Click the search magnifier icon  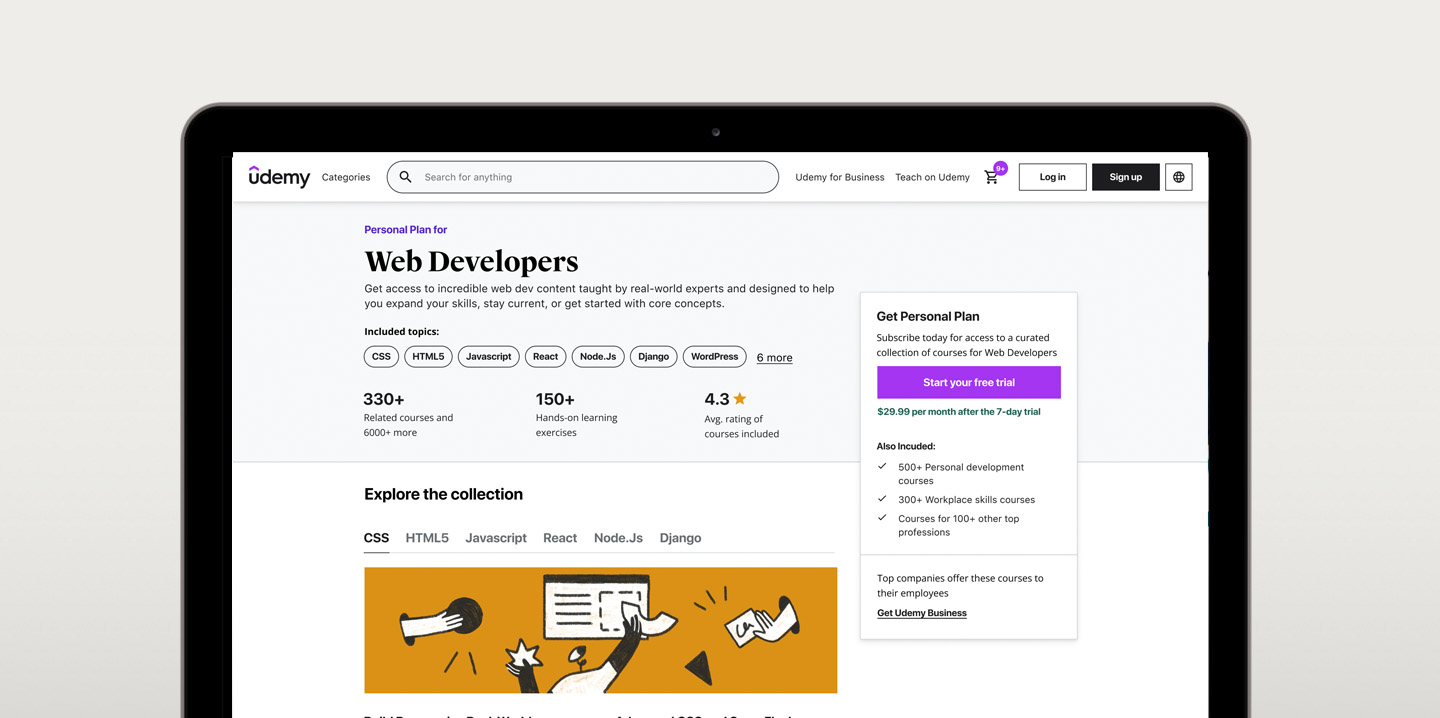[405, 177]
